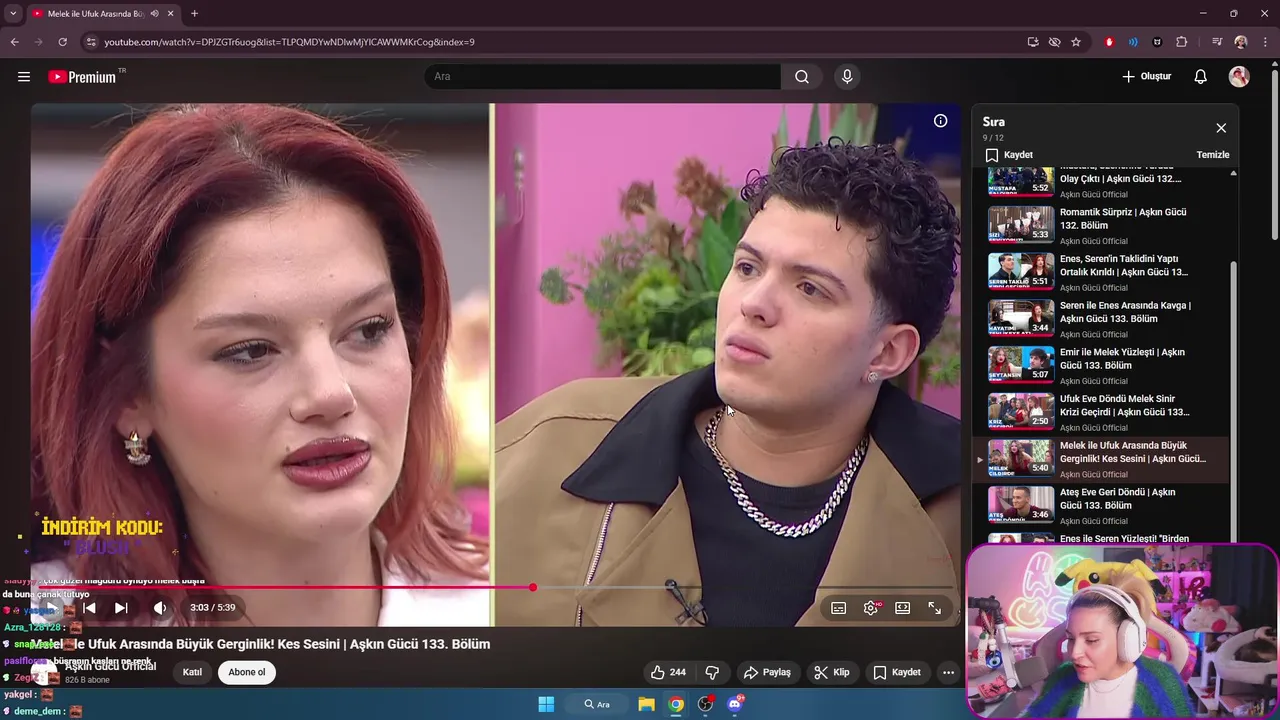1280x720 pixels.
Task: Create a clip with Klip button
Action: 832,672
